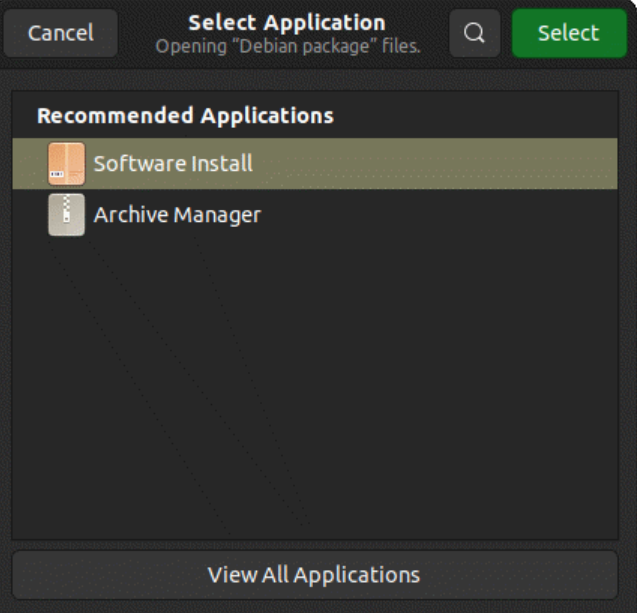Click the word "Select" in the dialog title

pos(222,23)
